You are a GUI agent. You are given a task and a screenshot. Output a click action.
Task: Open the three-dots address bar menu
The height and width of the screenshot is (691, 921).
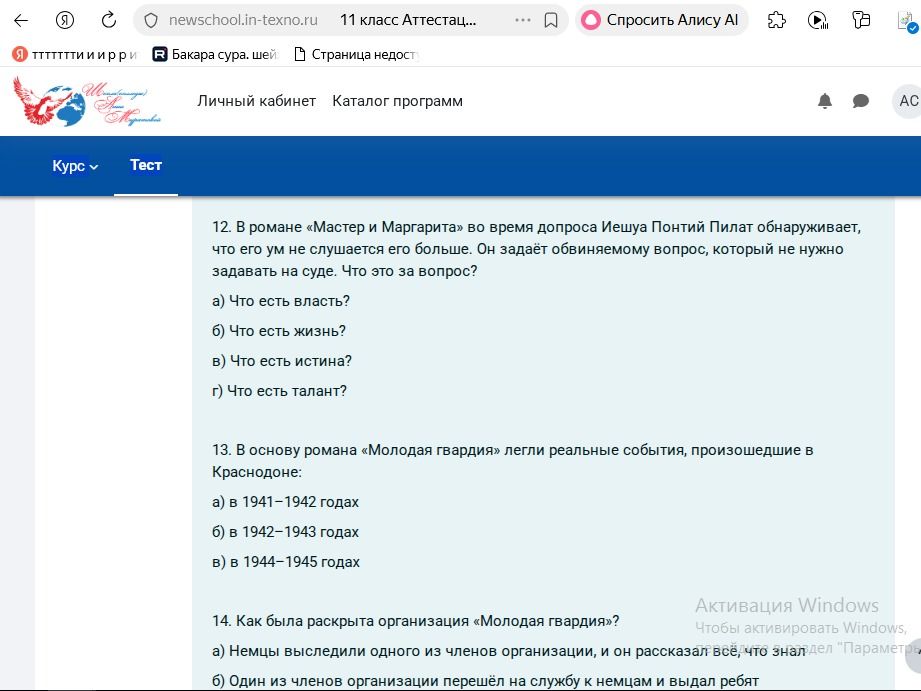pyautogui.click(x=522, y=20)
